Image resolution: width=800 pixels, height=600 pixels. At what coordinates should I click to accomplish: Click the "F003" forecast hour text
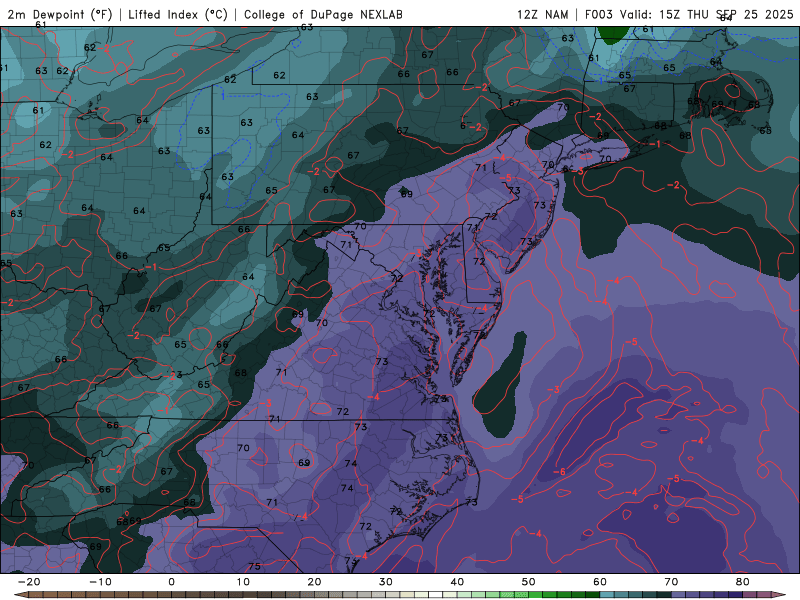point(598,14)
